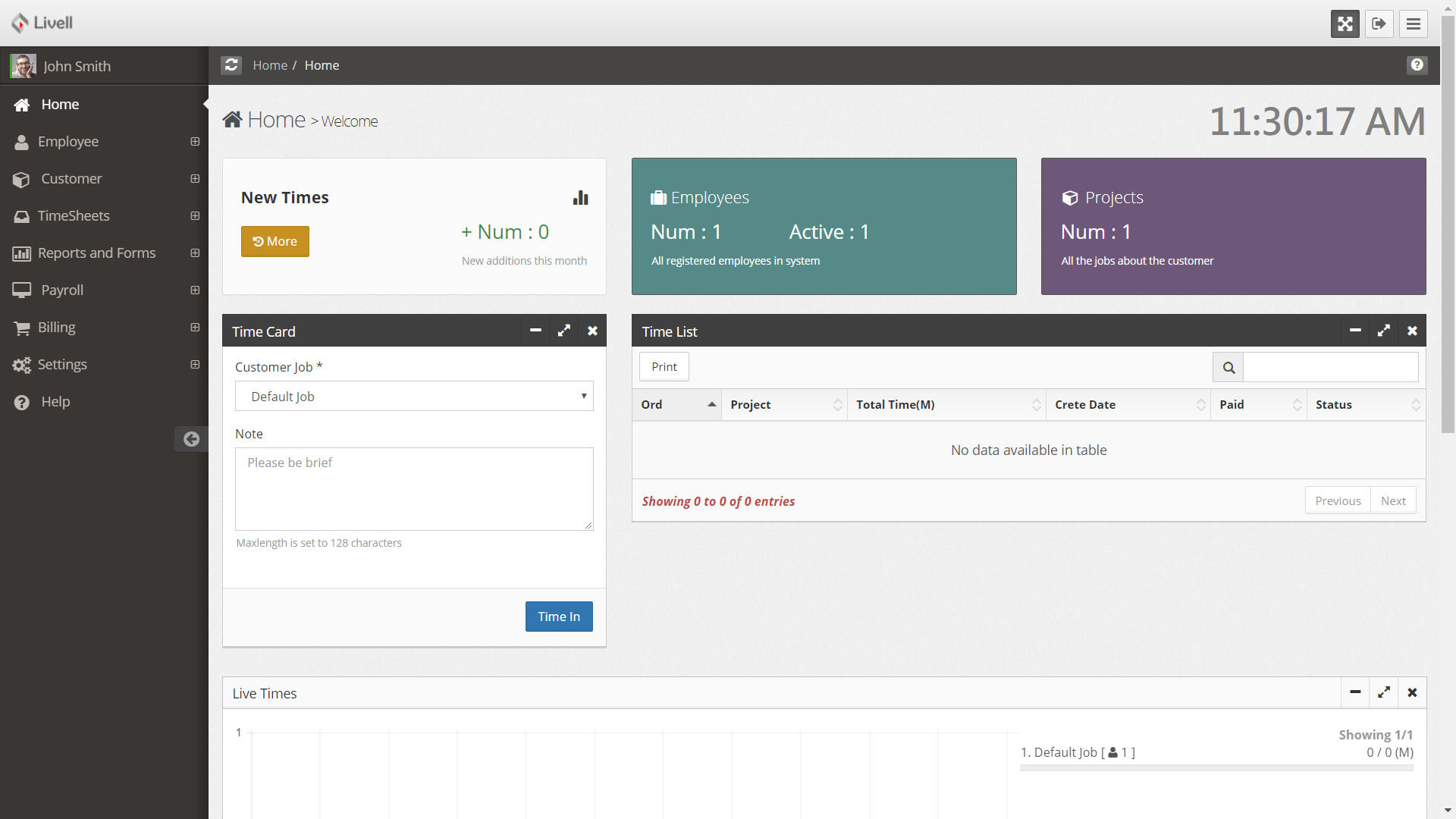Expand Payroll submenu plus icon

(195, 290)
